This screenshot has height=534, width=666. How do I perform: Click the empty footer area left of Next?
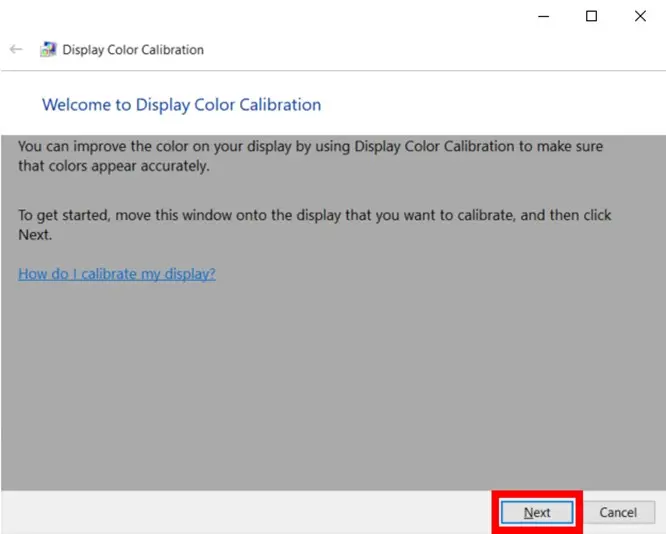(250, 512)
